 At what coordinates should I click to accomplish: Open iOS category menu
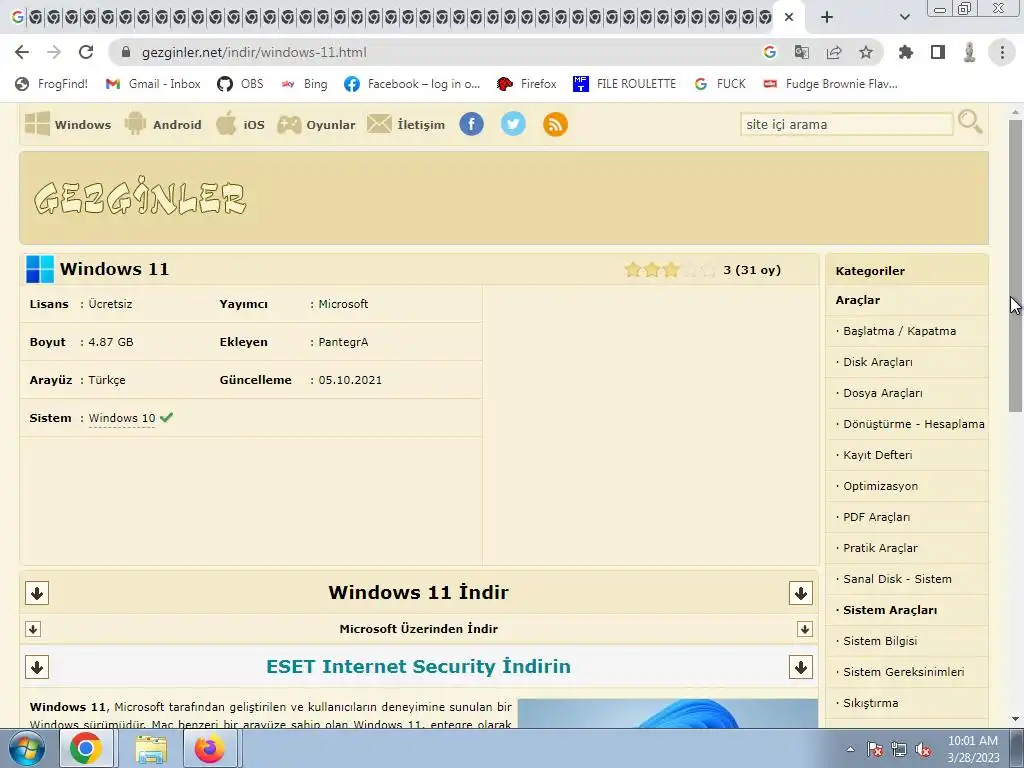(x=240, y=124)
